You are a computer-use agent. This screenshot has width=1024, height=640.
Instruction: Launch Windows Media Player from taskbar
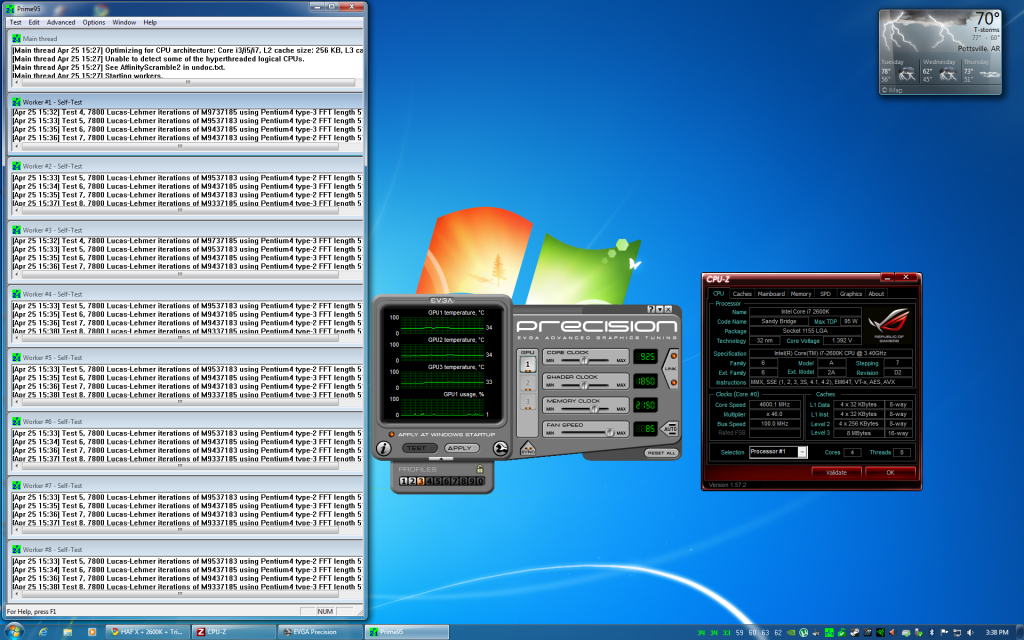tap(92, 632)
